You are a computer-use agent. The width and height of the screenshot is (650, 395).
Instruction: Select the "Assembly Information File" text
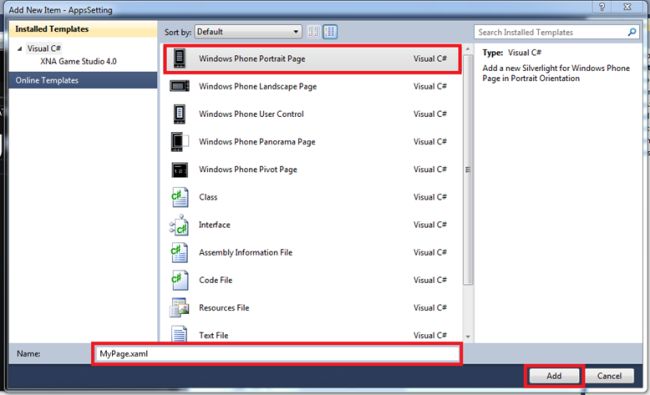245,252
